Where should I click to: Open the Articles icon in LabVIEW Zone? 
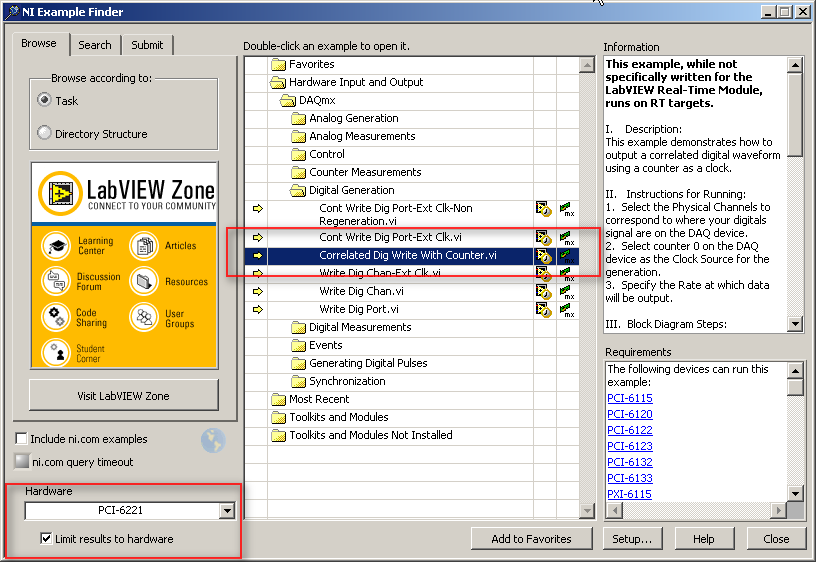pyautogui.click(x=144, y=246)
